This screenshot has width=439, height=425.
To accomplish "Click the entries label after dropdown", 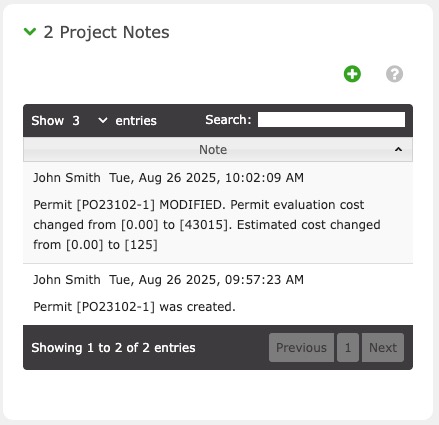I will pos(136,121).
